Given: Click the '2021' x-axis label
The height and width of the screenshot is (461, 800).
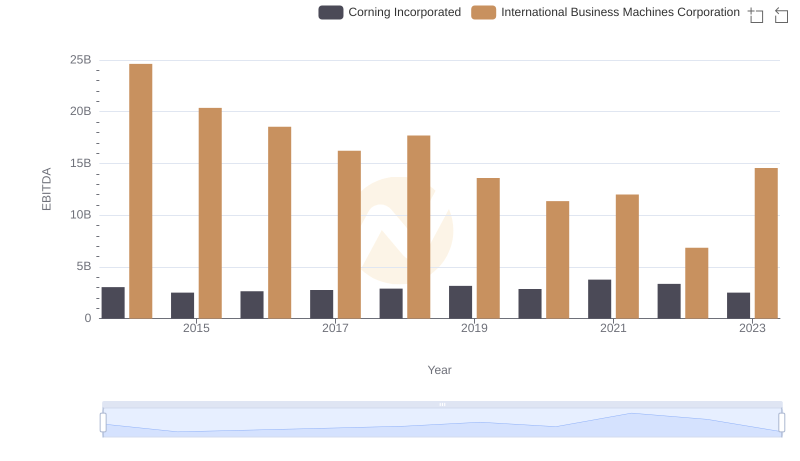Looking at the screenshot, I should pos(613,328).
